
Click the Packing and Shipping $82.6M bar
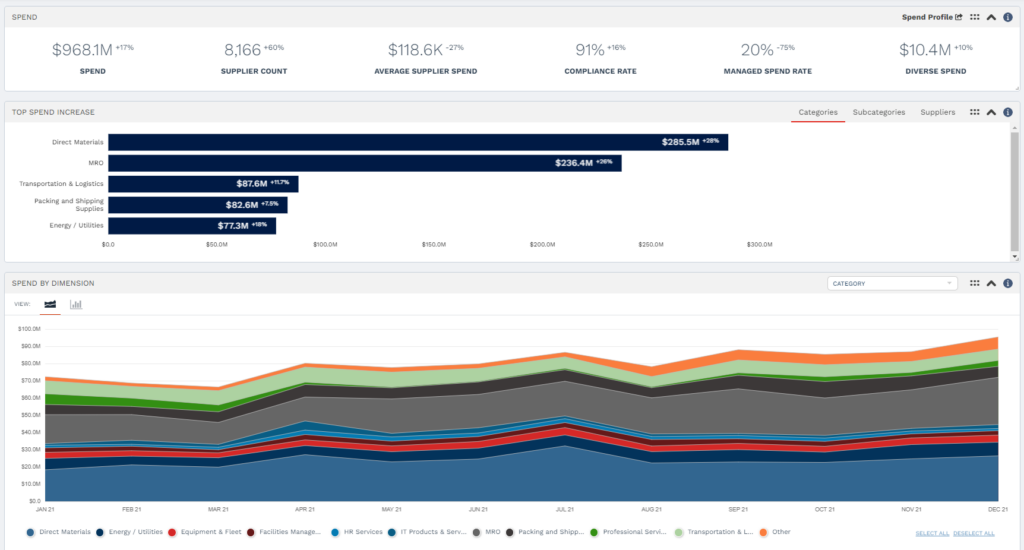(198, 205)
